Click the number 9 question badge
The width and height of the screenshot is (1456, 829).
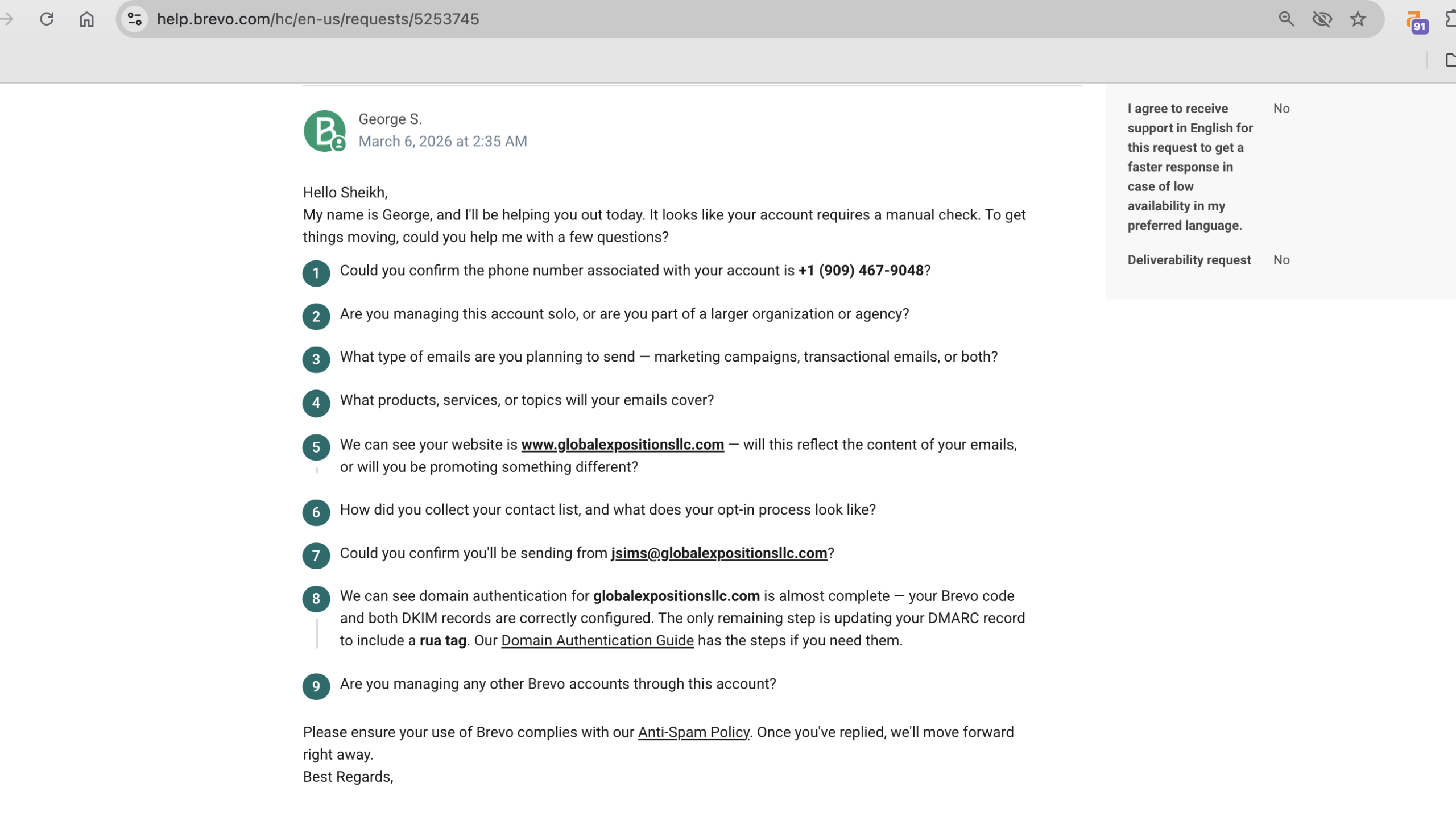click(316, 686)
